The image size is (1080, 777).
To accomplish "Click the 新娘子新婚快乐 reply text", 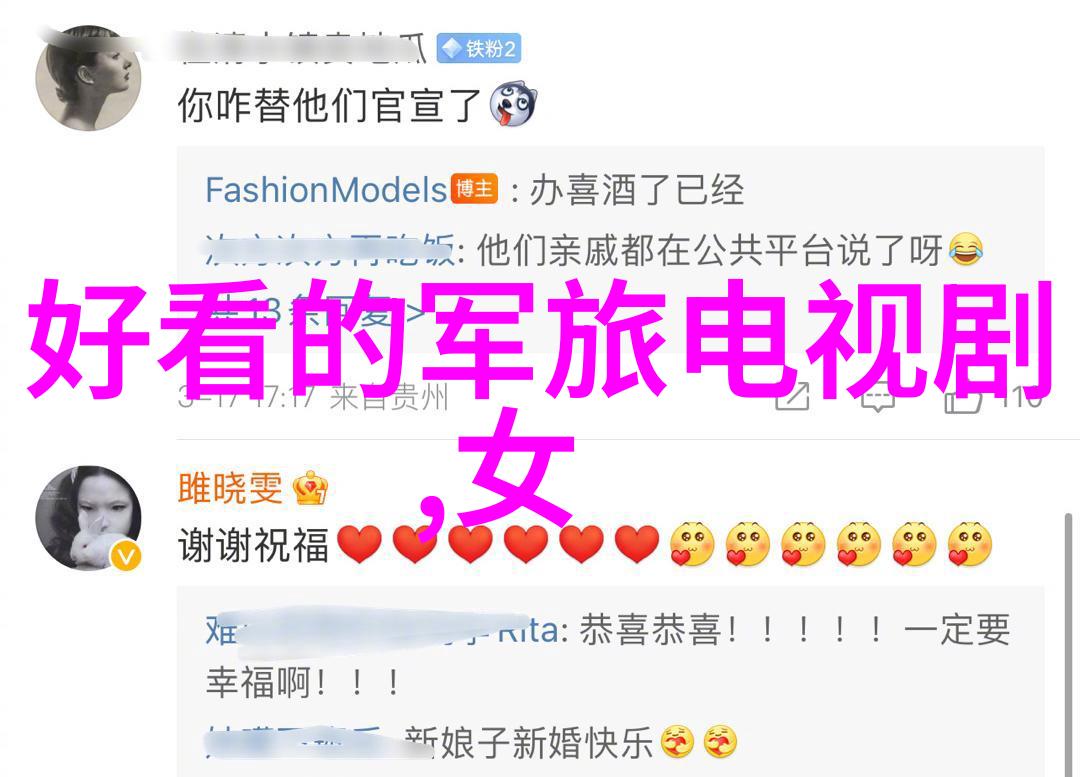I will click(x=529, y=742).
